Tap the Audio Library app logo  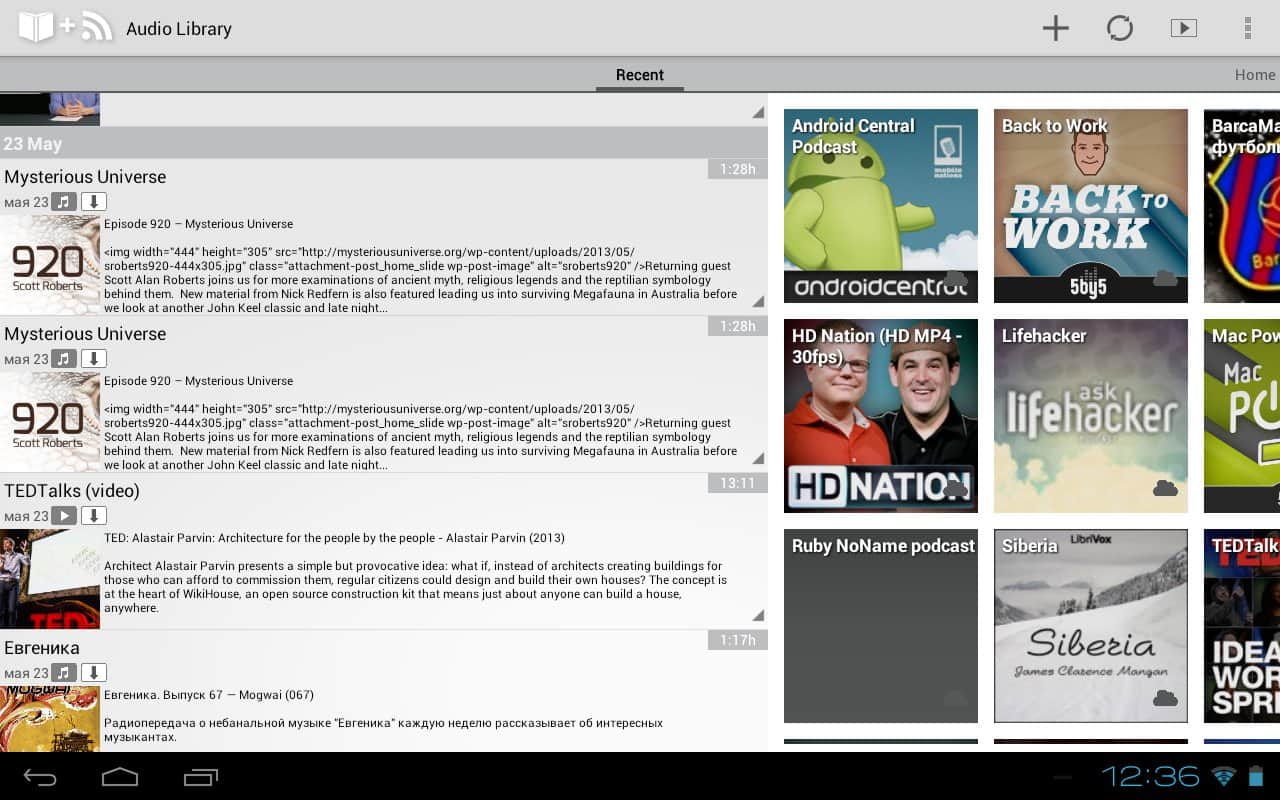pos(64,28)
